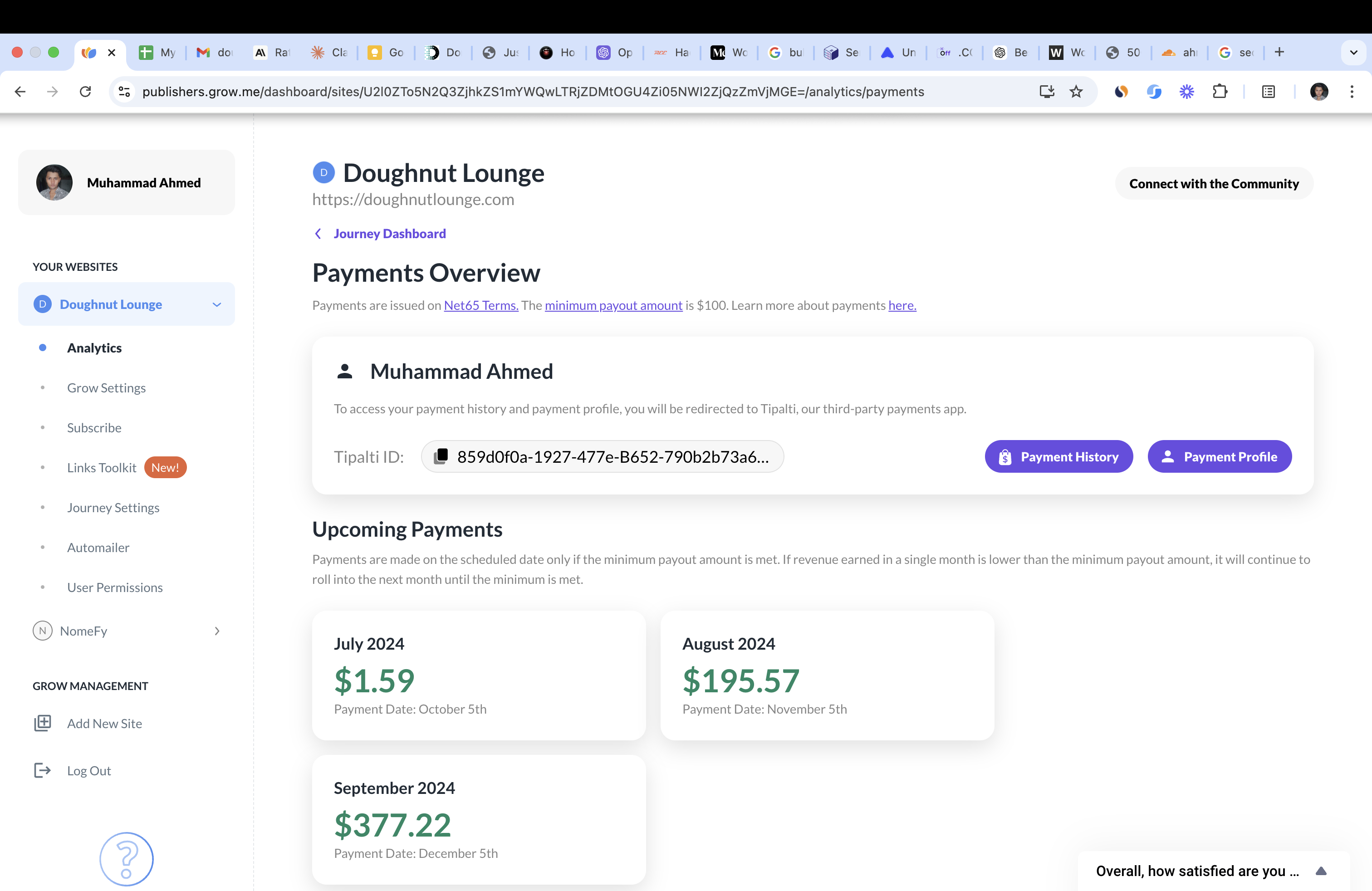This screenshot has height=891, width=1372.
Task: Open the side panel reading list icon
Action: click(1268, 92)
